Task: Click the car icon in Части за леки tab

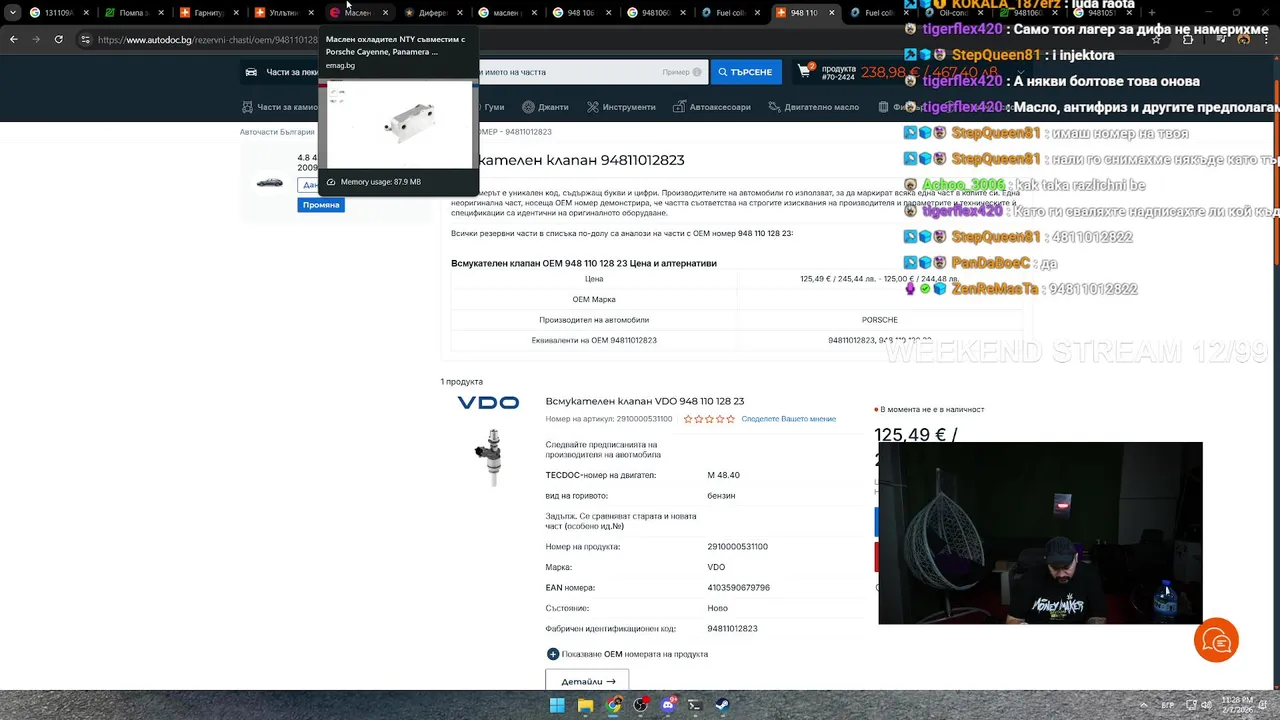Action: 251,72
